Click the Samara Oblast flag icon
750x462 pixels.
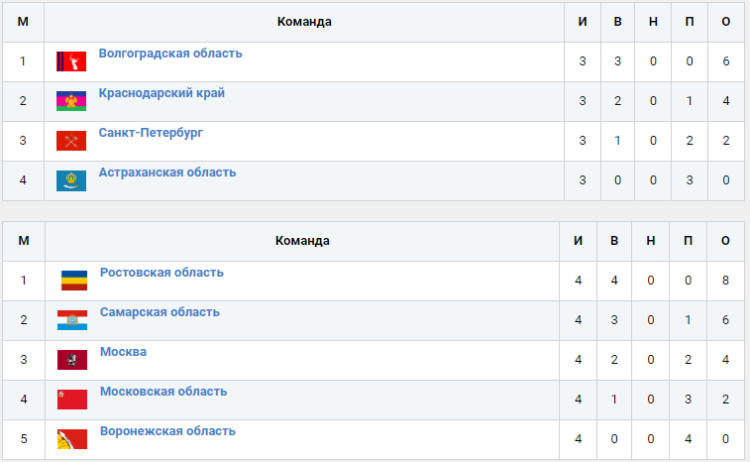(73, 321)
